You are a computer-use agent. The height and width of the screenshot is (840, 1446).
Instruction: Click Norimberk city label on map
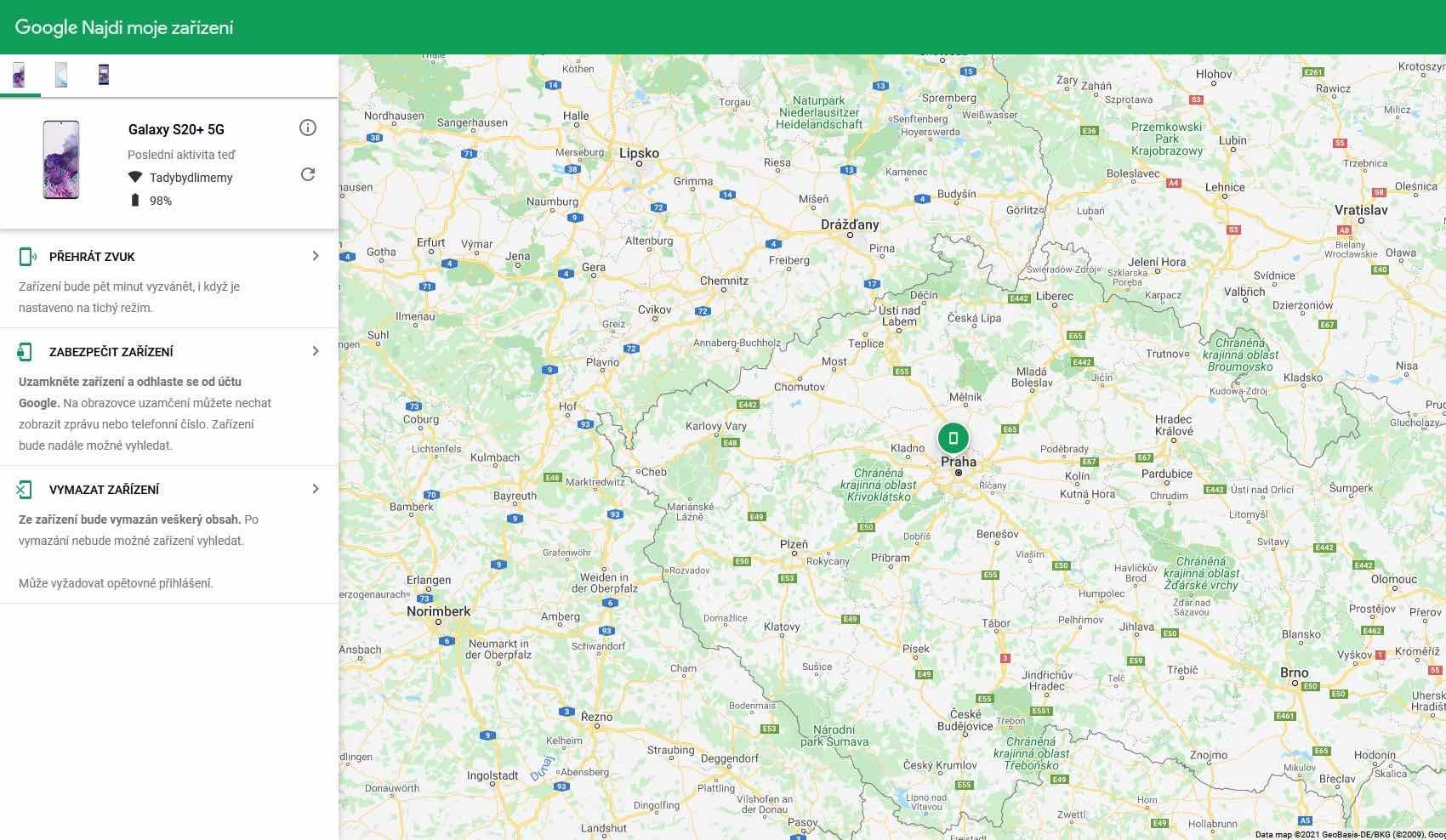click(x=438, y=611)
